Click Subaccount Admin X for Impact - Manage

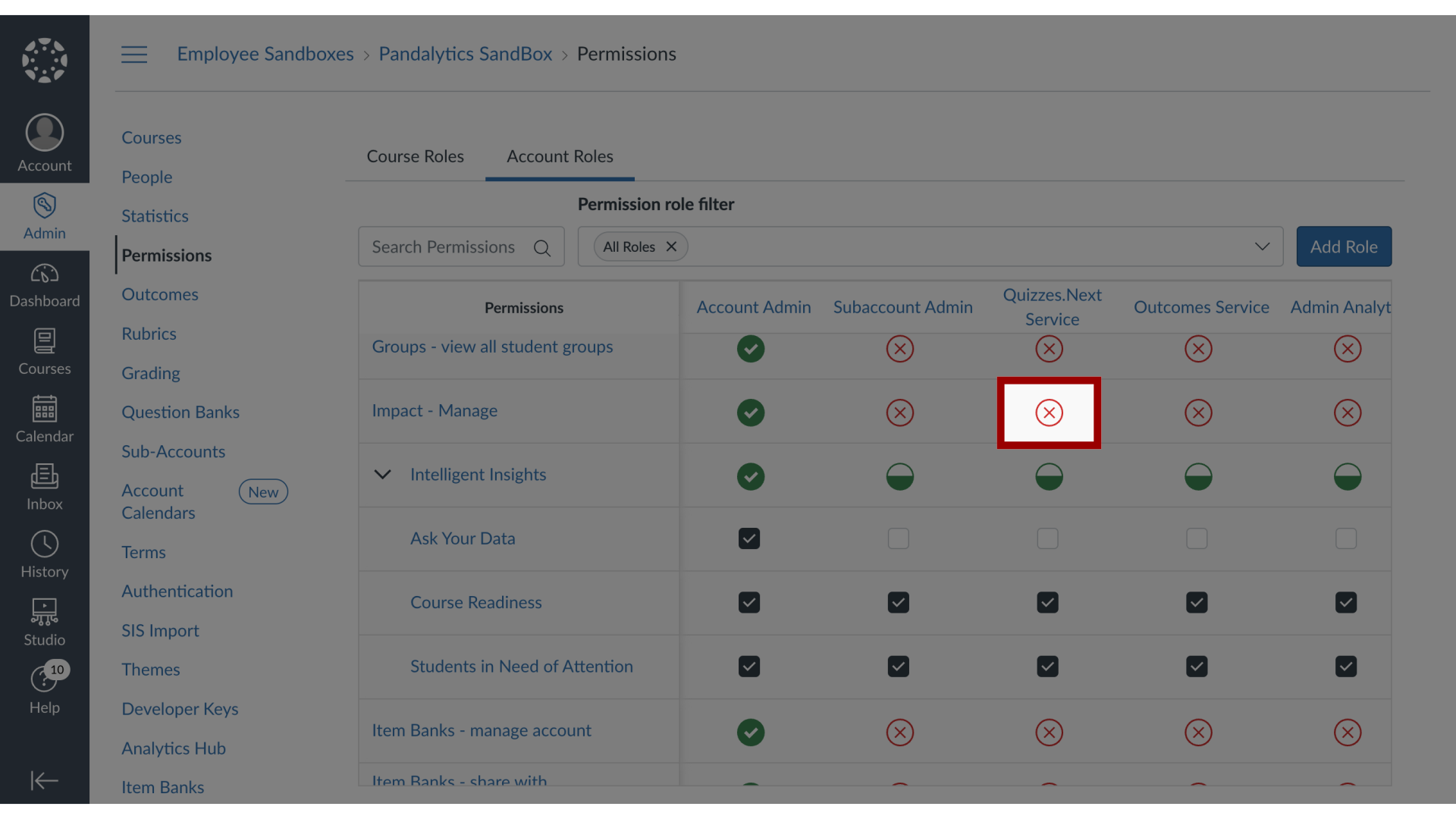pyautogui.click(x=900, y=413)
